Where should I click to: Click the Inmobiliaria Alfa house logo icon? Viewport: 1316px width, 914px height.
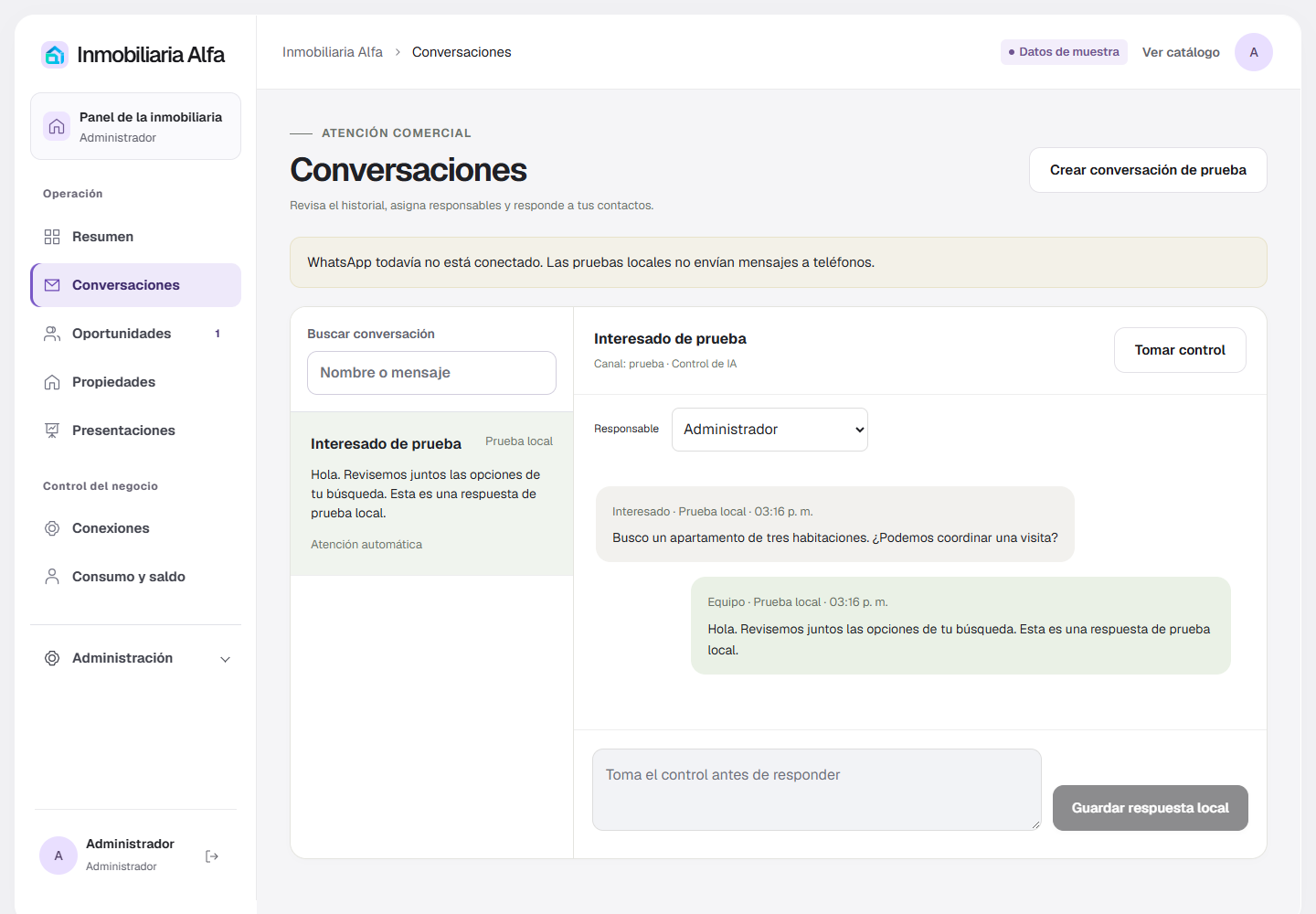(55, 55)
